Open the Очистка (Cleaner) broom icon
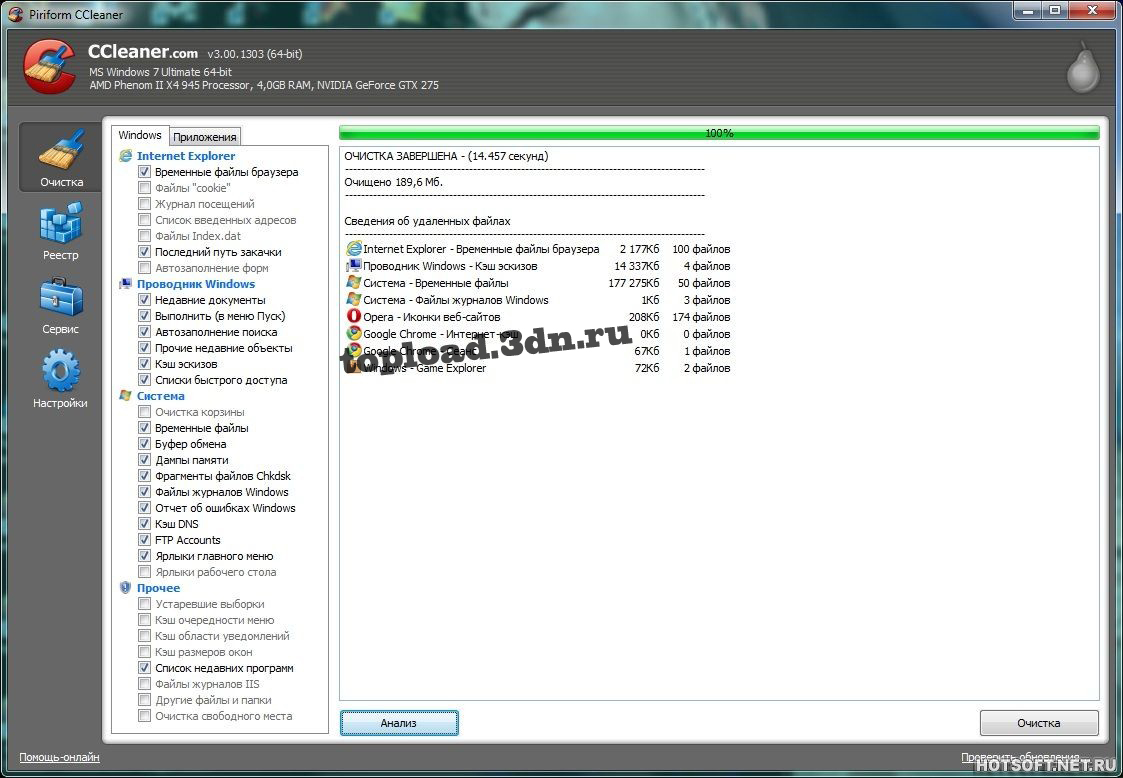 click(61, 150)
